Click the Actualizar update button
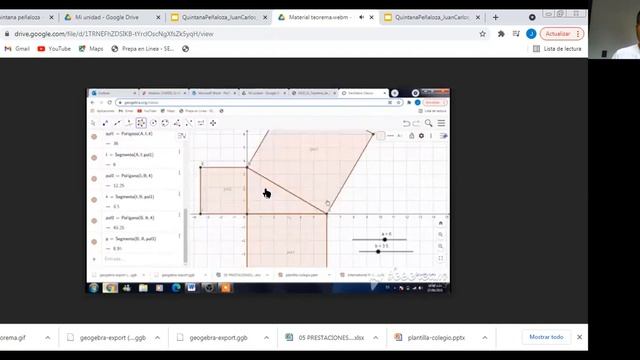This screenshot has height=360, width=640. click(x=561, y=34)
